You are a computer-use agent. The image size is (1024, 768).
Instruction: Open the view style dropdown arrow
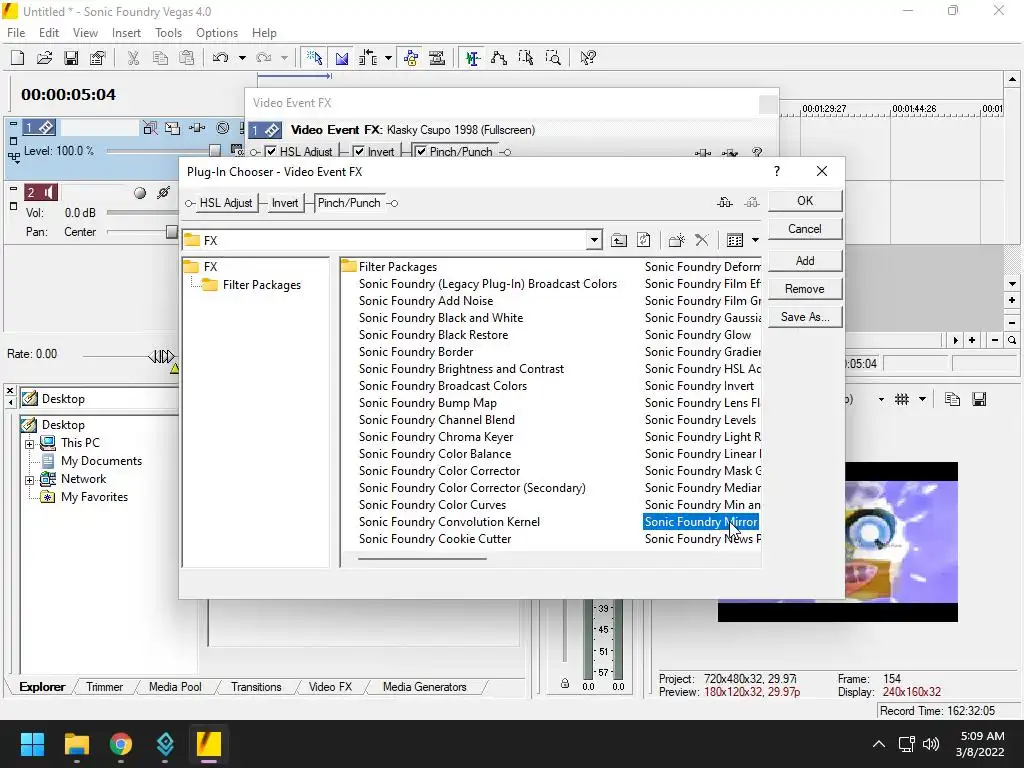756,240
